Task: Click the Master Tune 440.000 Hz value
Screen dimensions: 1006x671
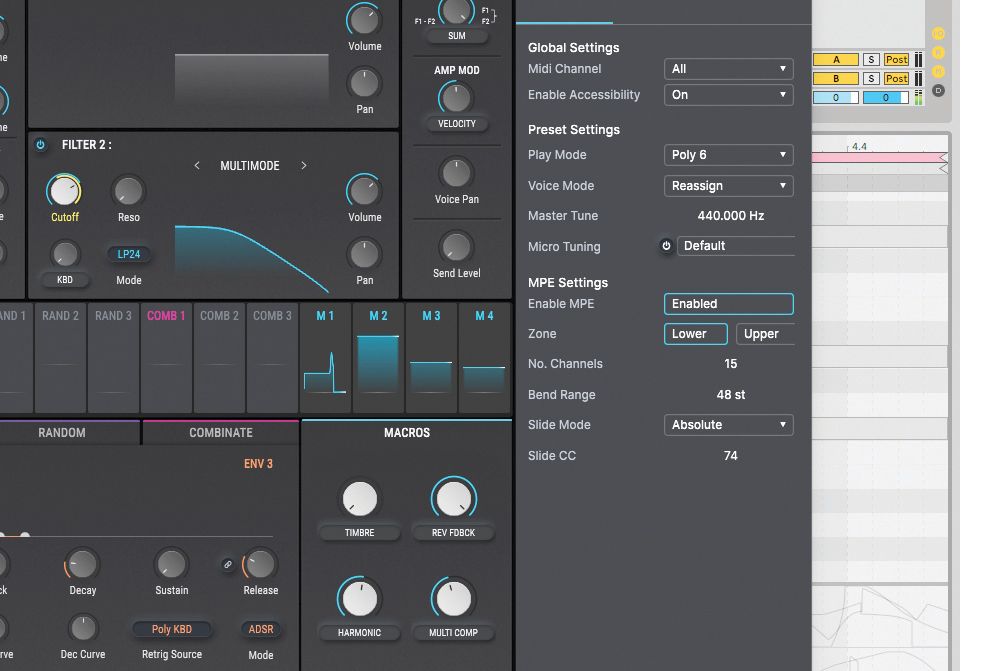Action: [730, 215]
